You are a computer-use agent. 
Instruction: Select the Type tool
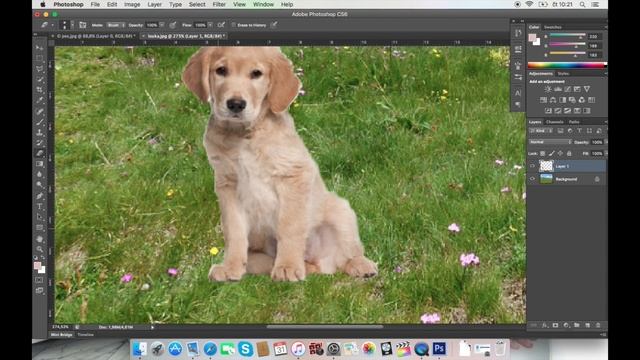(40, 207)
